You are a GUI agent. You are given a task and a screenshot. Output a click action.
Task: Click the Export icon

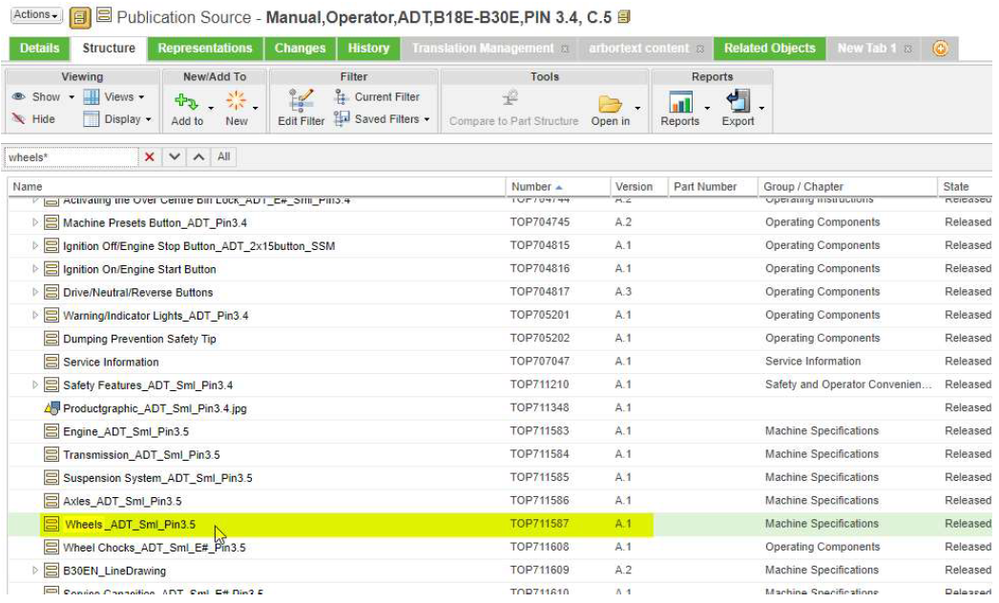coord(738,102)
